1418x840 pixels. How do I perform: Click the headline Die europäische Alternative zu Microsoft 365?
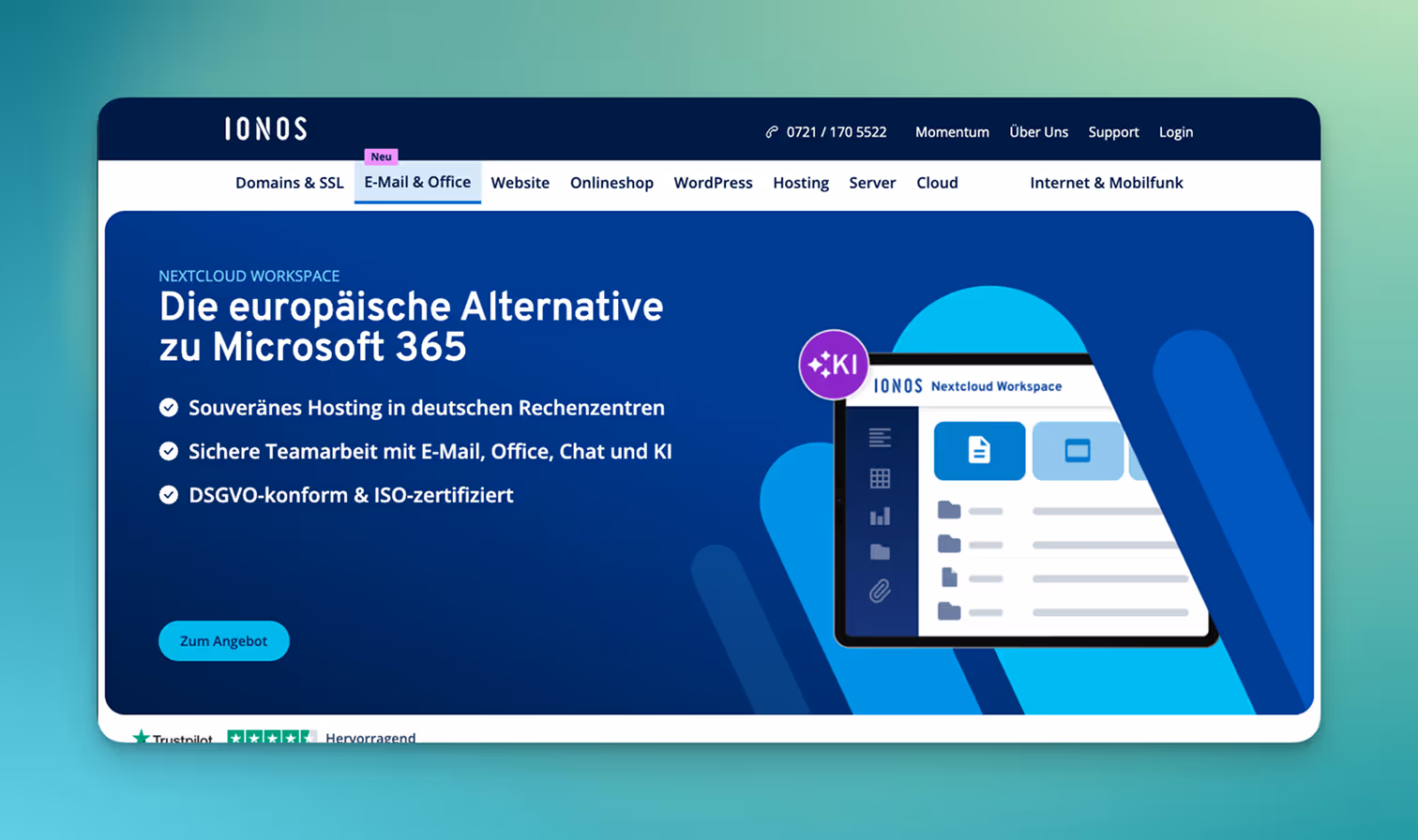pos(412,326)
